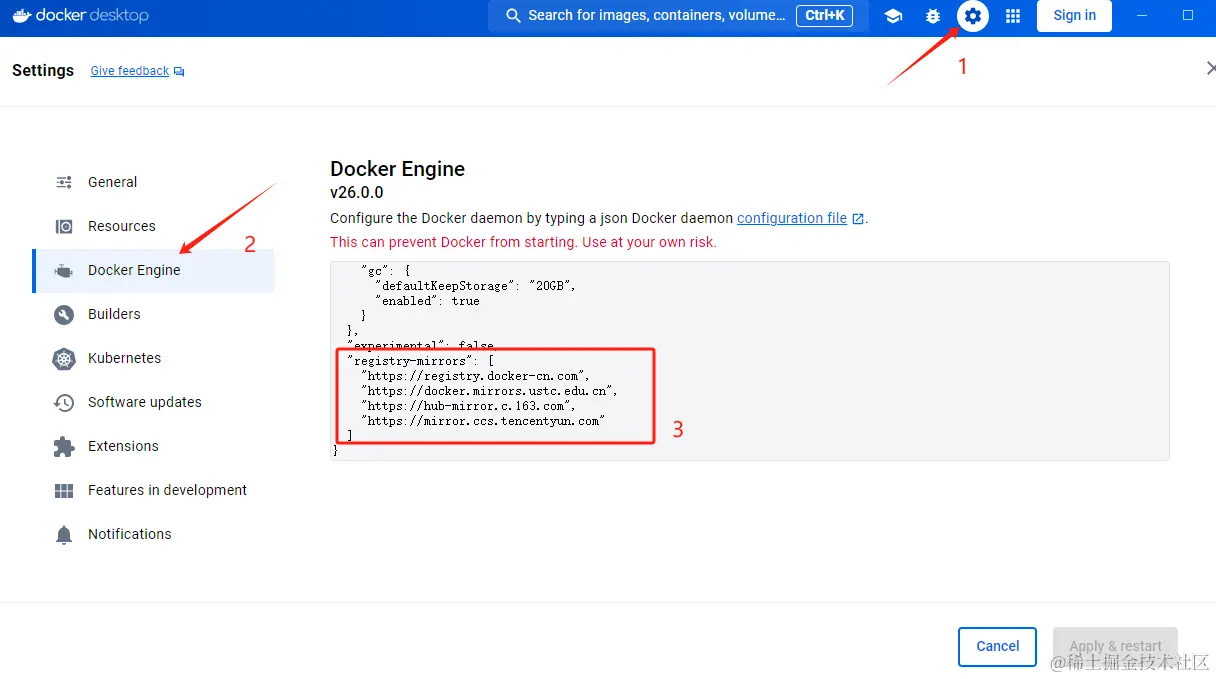Open the Notifications settings section
1216x679 pixels.
tap(153, 534)
